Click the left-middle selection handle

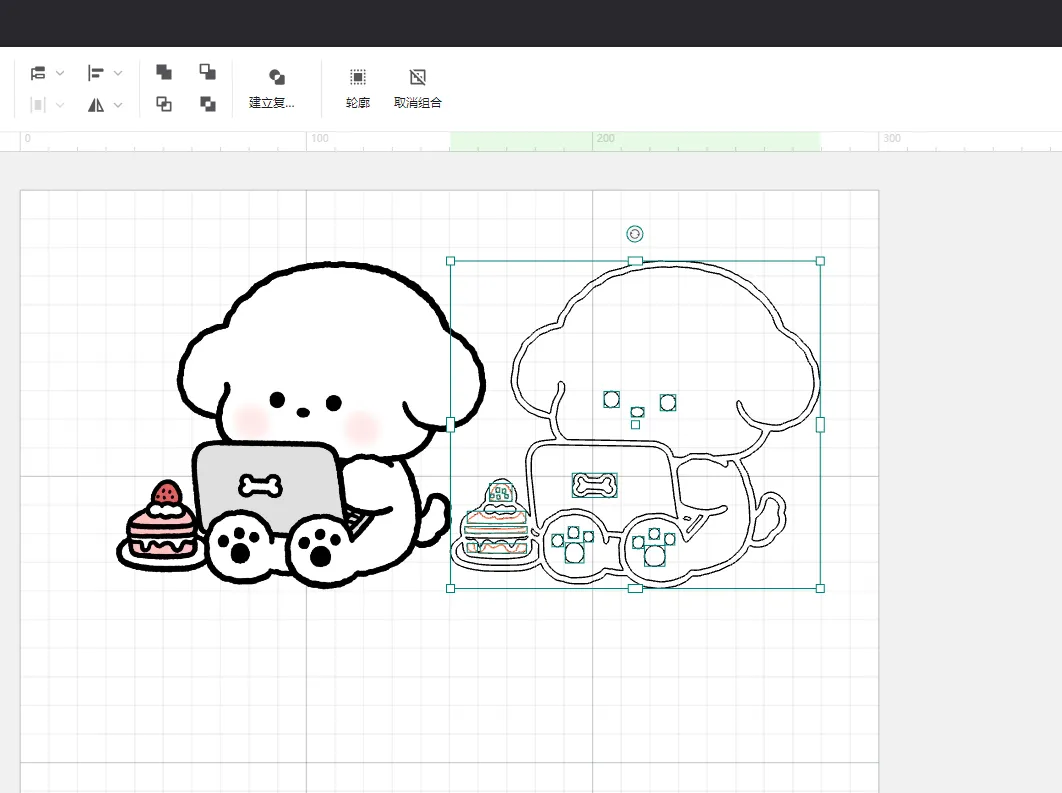tap(450, 425)
